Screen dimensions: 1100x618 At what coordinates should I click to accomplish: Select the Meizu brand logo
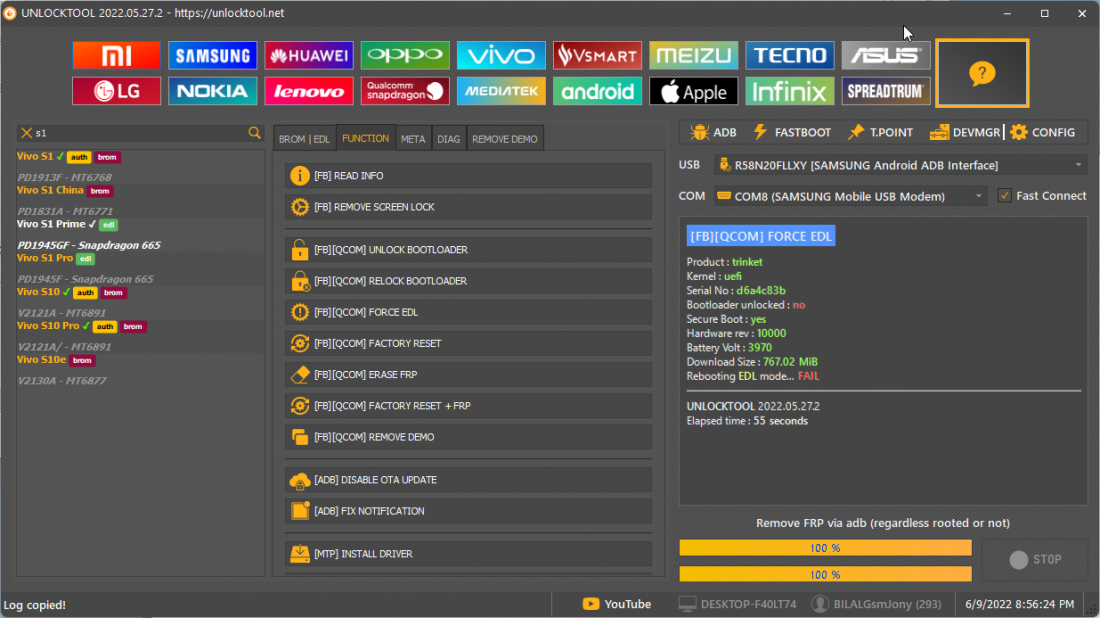coord(693,55)
